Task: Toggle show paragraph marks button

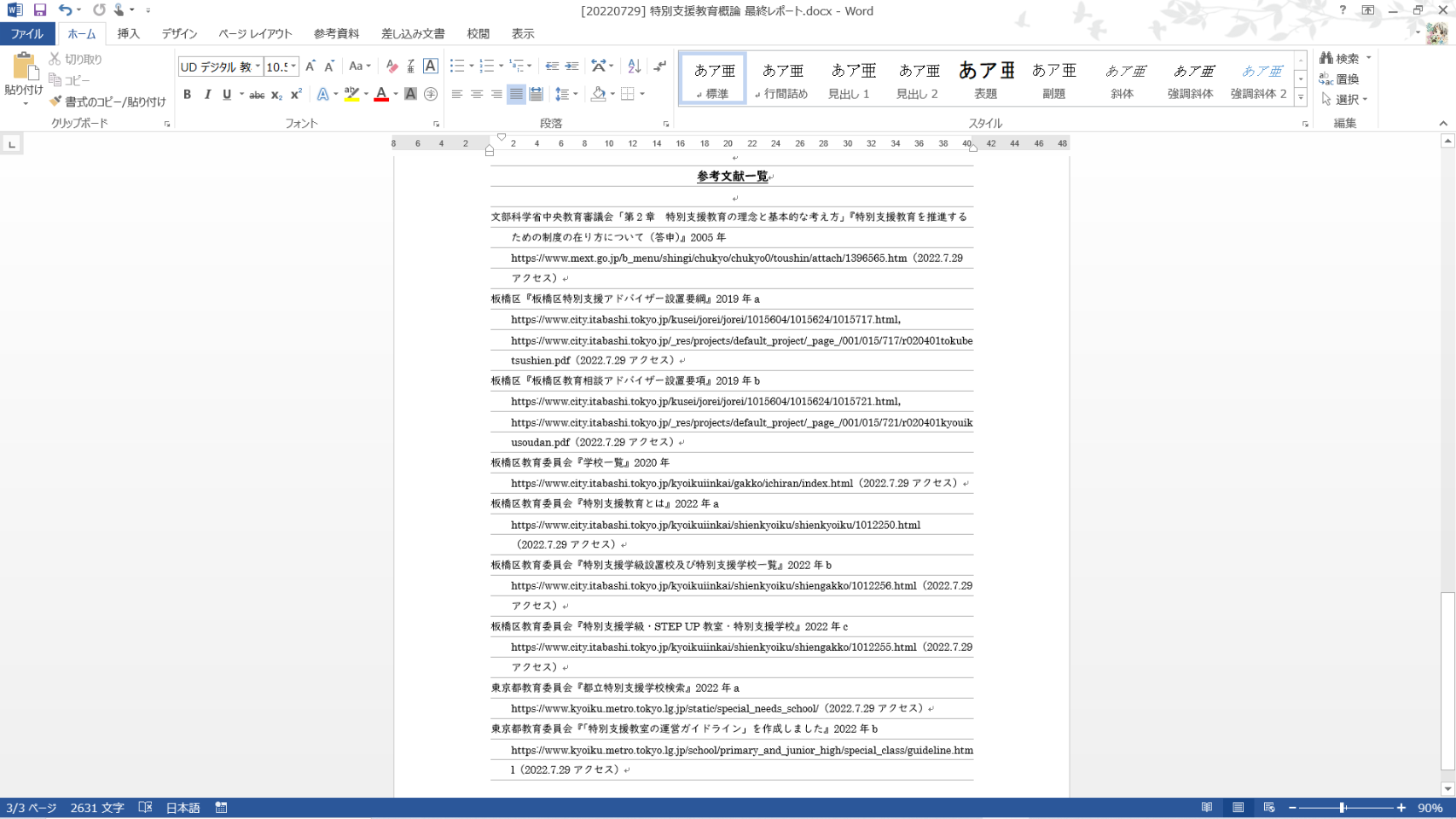Action: pos(659,67)
